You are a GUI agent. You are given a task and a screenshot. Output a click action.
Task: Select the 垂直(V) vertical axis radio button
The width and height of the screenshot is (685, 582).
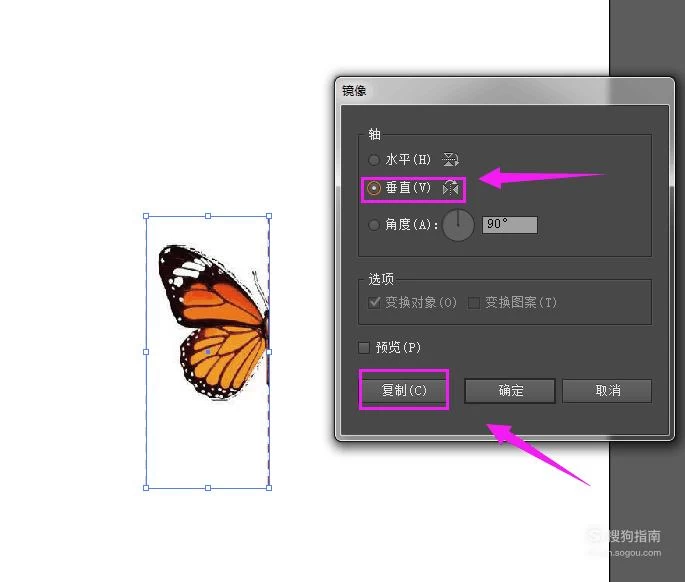374,188
